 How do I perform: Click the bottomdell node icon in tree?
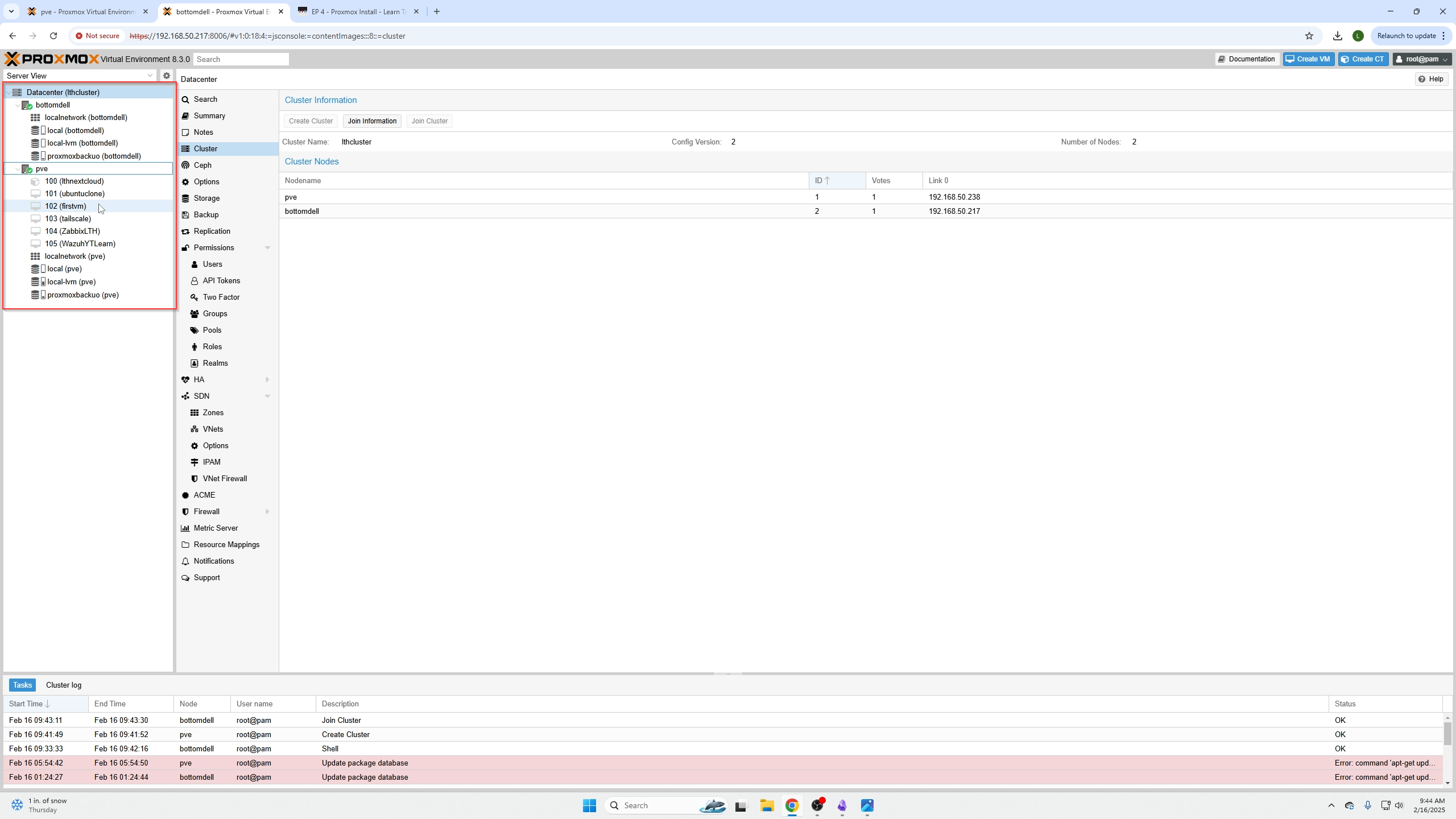pyautogui.click(x=27, y=105)
